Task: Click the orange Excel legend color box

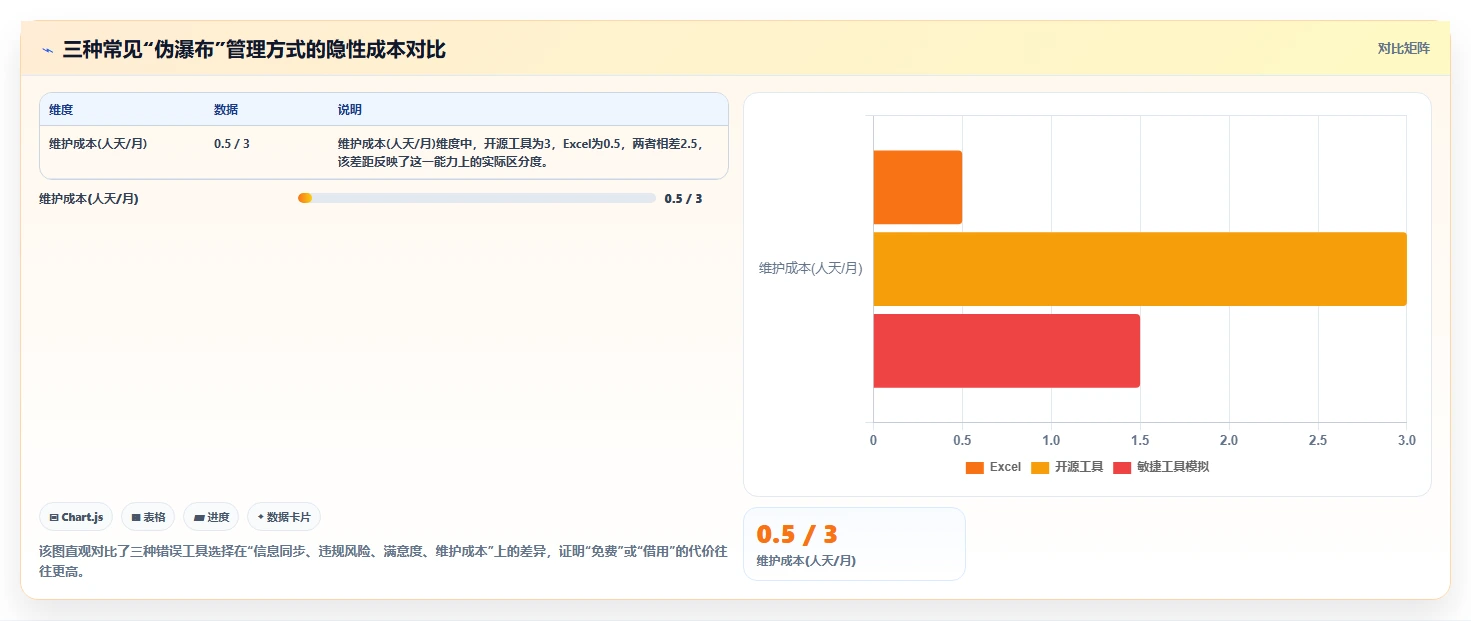Action: (x=975, y=467)
